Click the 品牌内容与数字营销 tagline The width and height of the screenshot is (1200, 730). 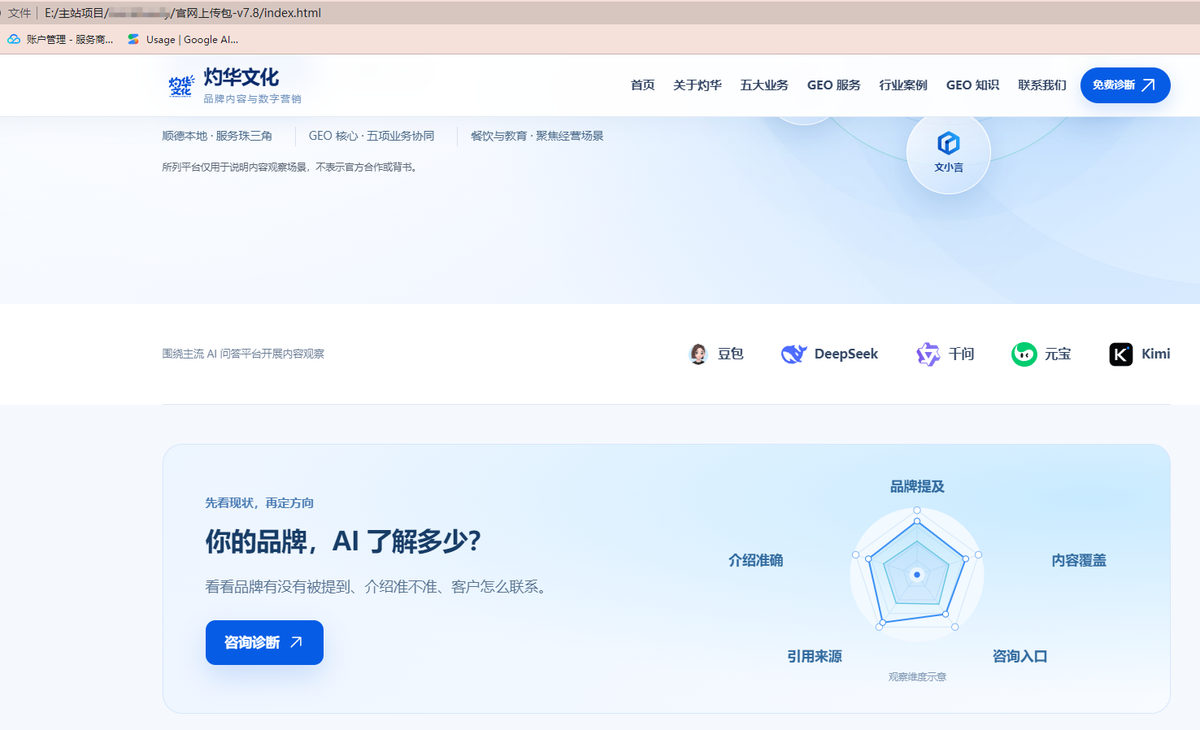252,99
